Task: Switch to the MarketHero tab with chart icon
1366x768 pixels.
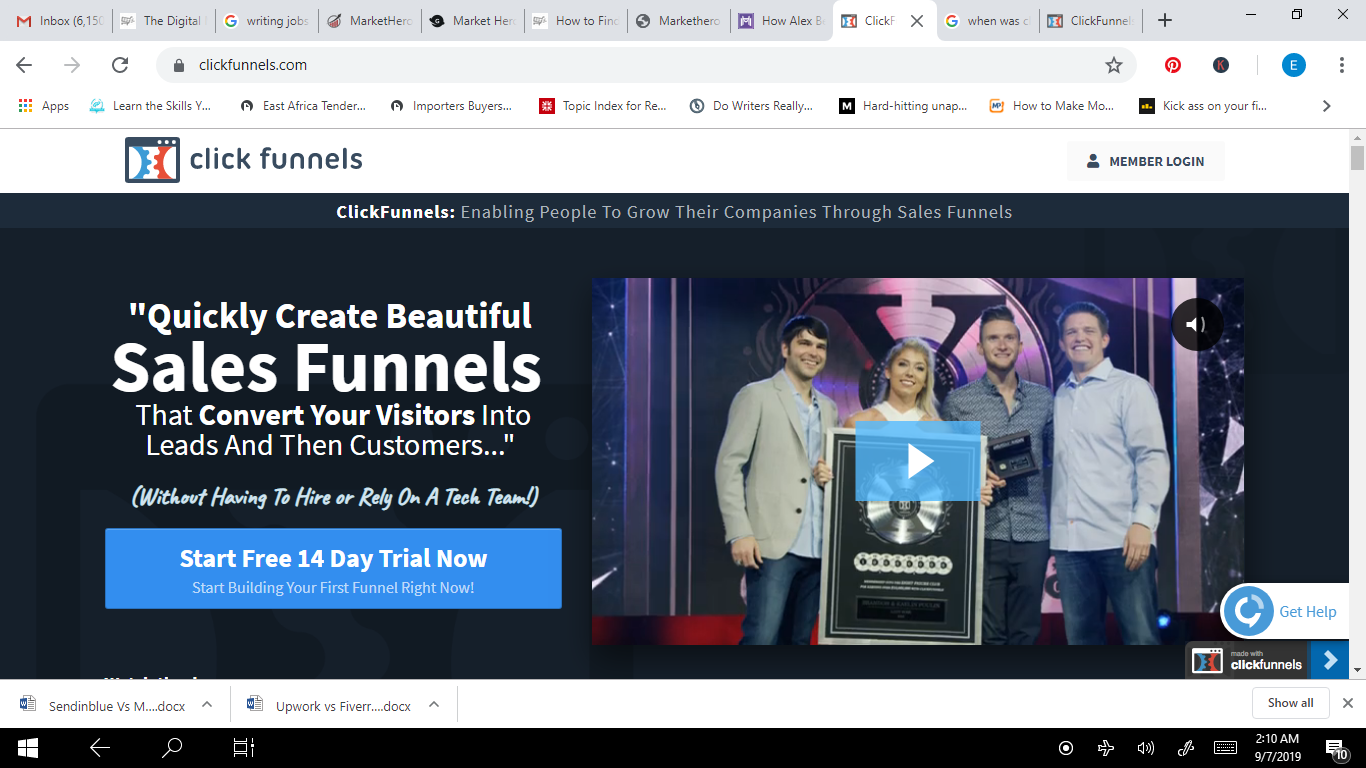Action: pyautogui.click(x=369, y=21)
